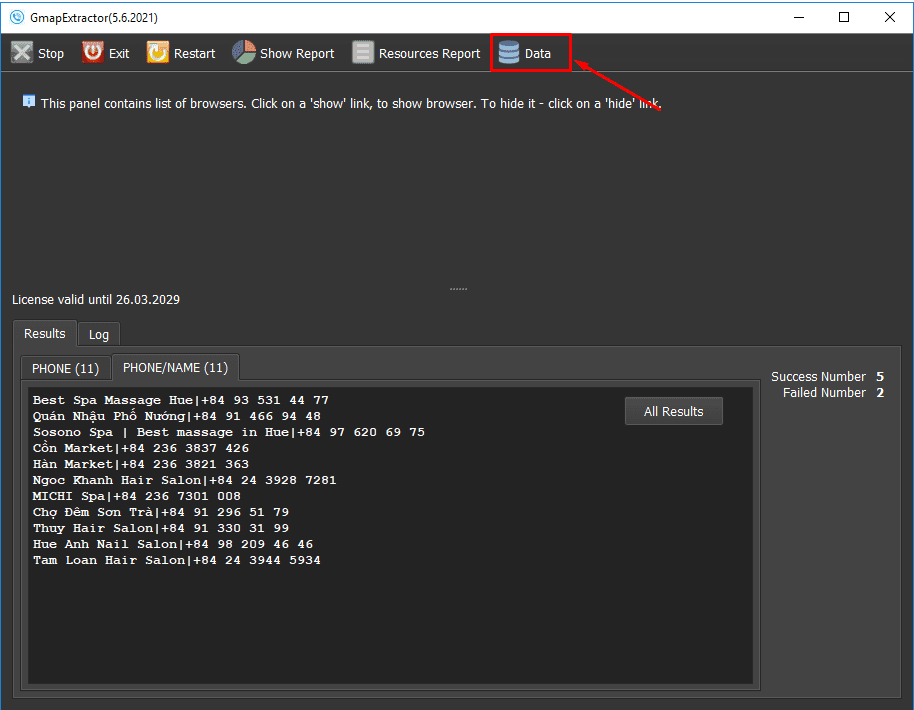This screenshot has height=710, width=914.
Task: Maximize the GmapExtractor window
Action: (x=843, y=17)
